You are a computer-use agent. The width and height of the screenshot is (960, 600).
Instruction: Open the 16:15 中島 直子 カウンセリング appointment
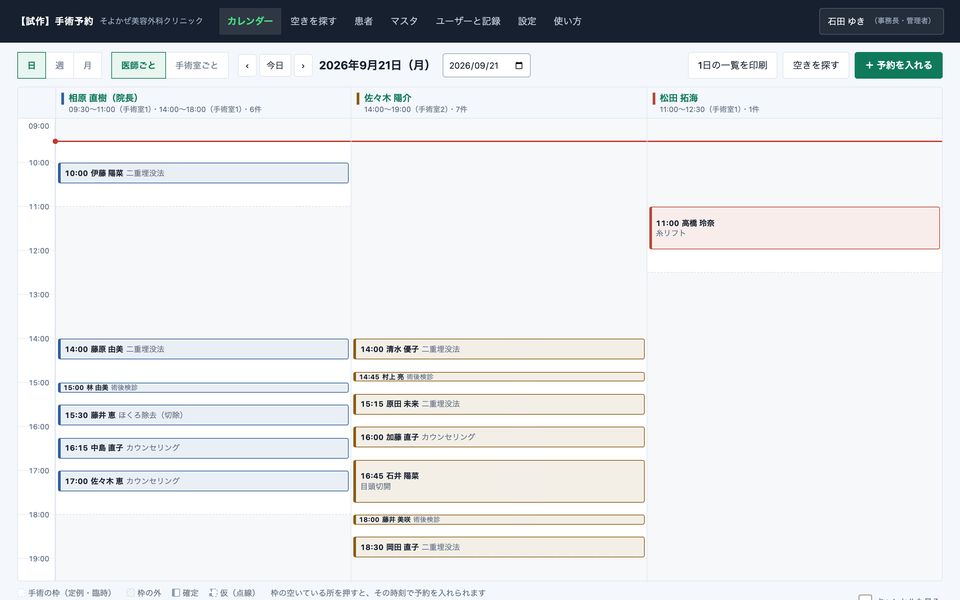pyautogui.click(x=203, y=448)
